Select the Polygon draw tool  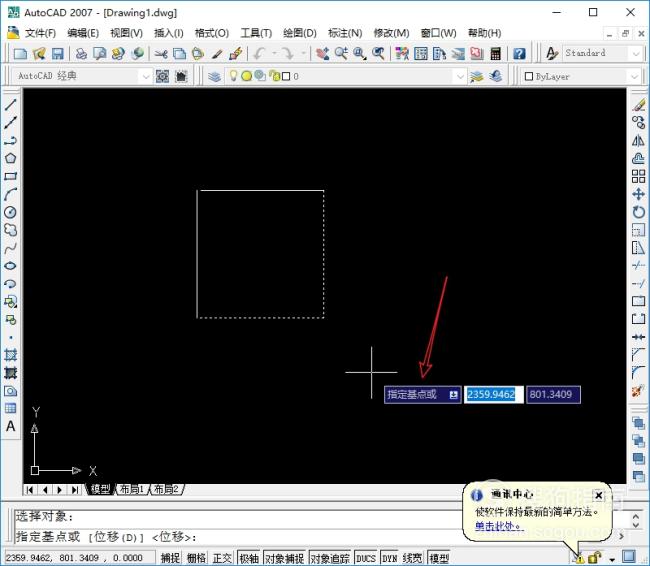click(10, 158)
